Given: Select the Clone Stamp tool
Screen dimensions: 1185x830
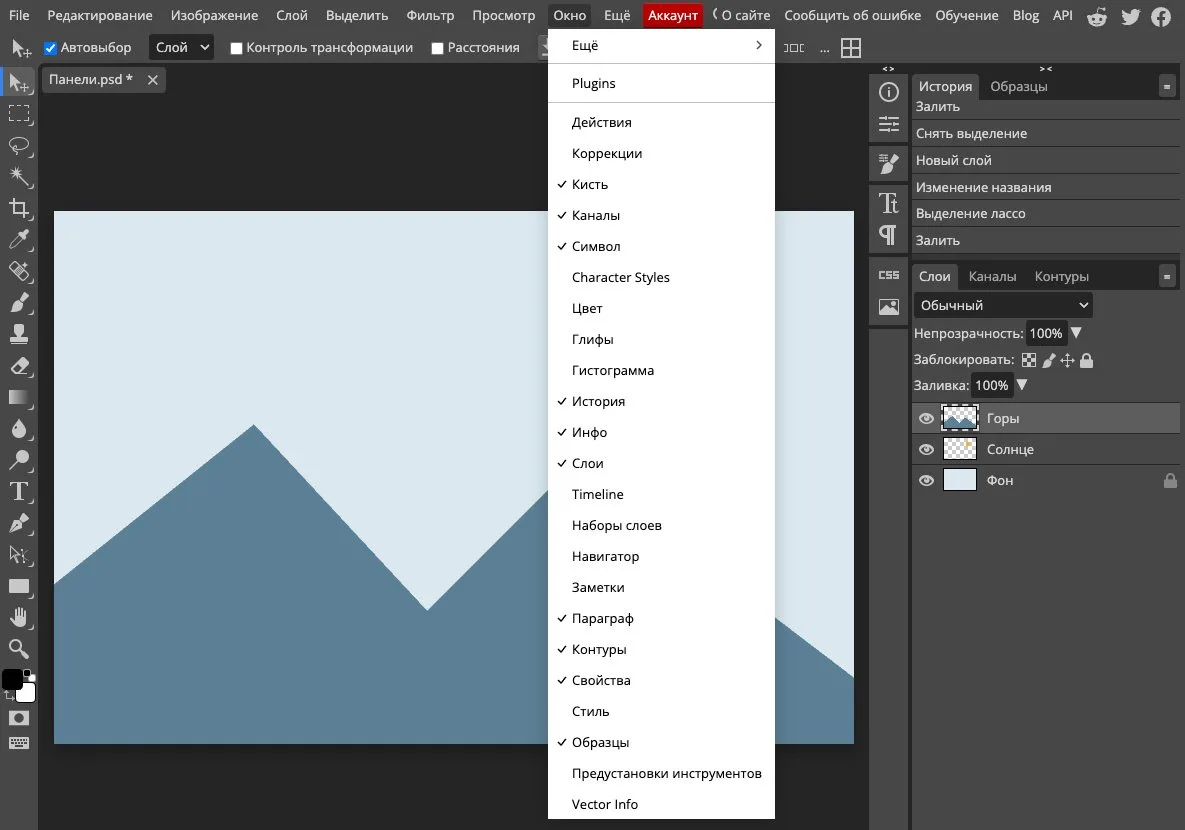Looking at the screenshot, I should tap(19, 334).
